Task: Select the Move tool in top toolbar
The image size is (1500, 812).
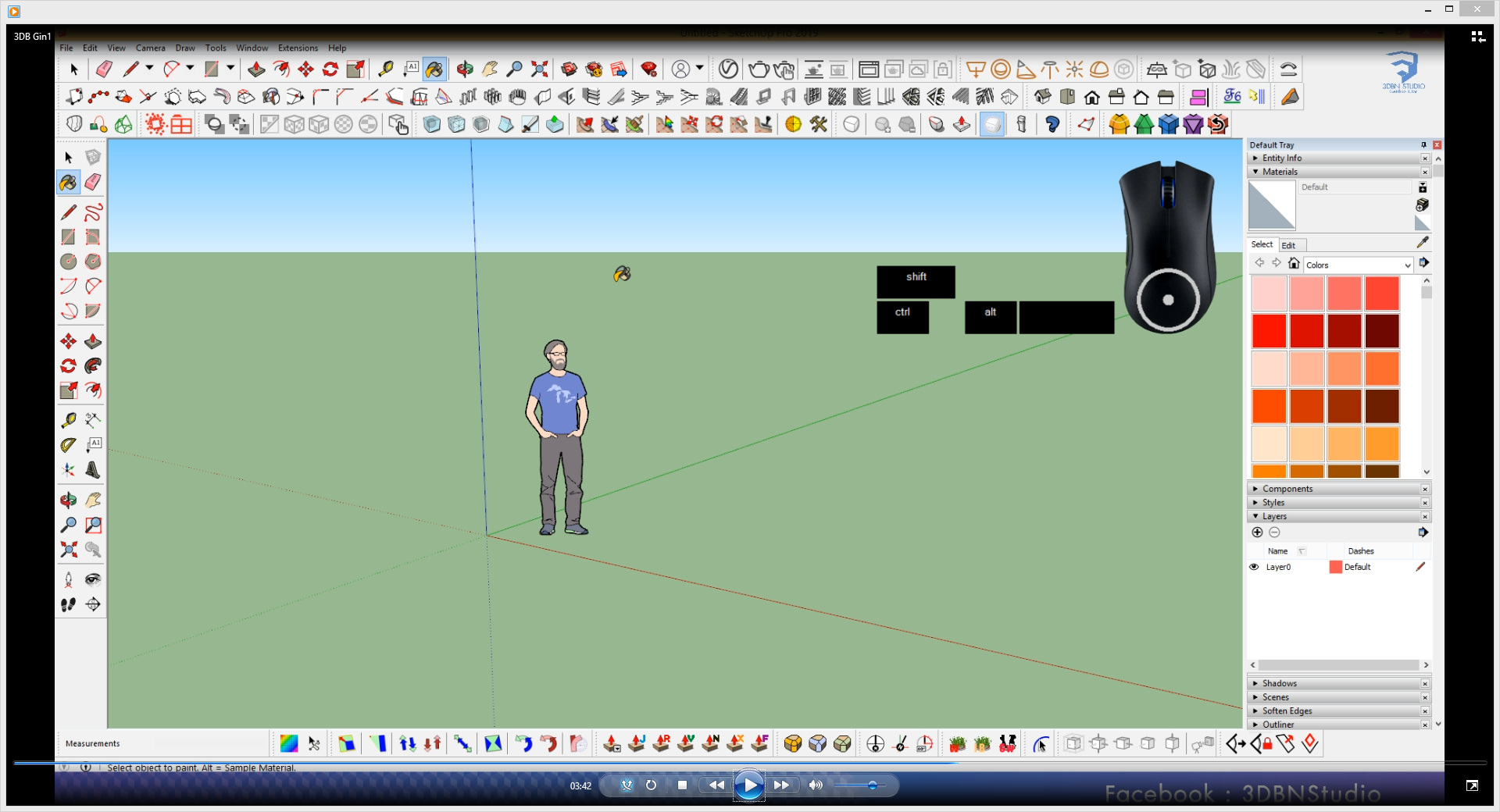Action: [x=305, y=69]
